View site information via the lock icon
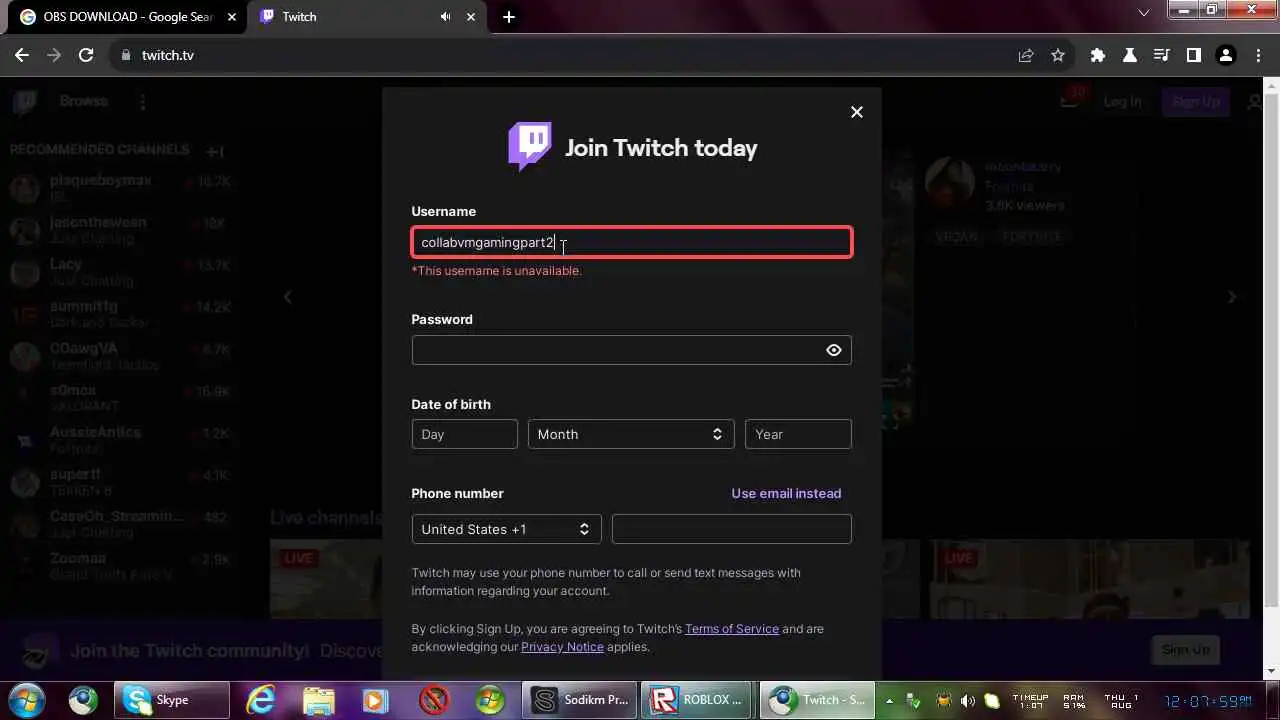1280x720 pixels. point(126,55)
